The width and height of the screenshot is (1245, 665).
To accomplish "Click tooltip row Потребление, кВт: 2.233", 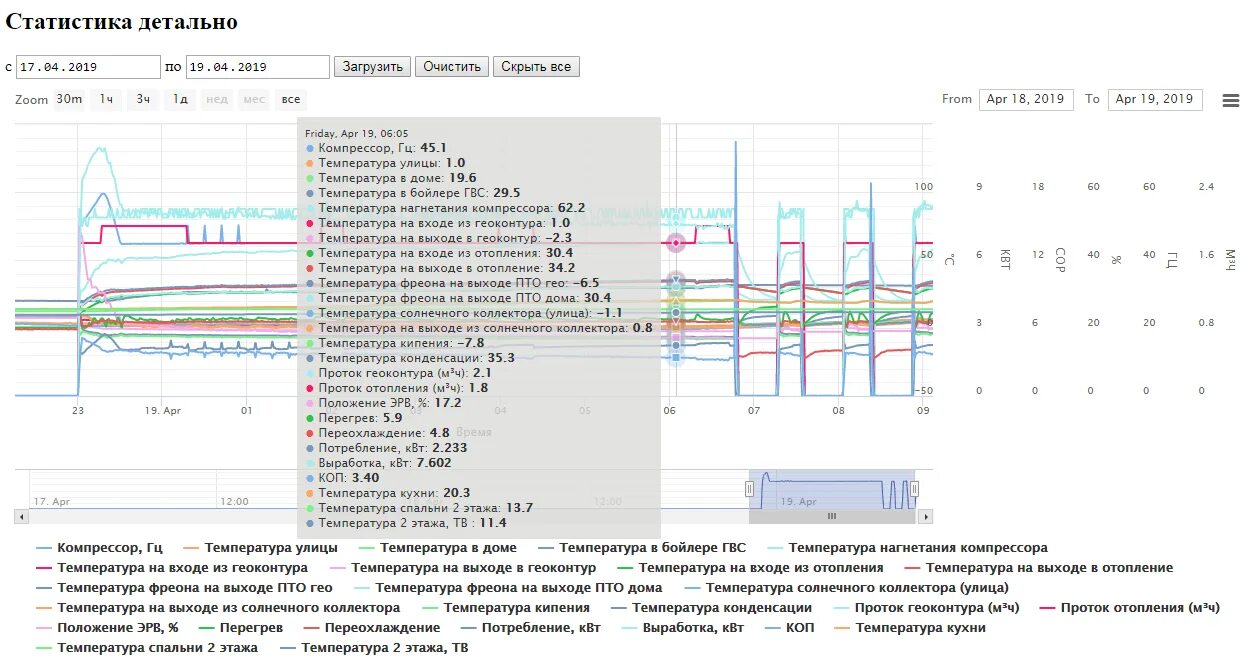I will click(386, 448).
